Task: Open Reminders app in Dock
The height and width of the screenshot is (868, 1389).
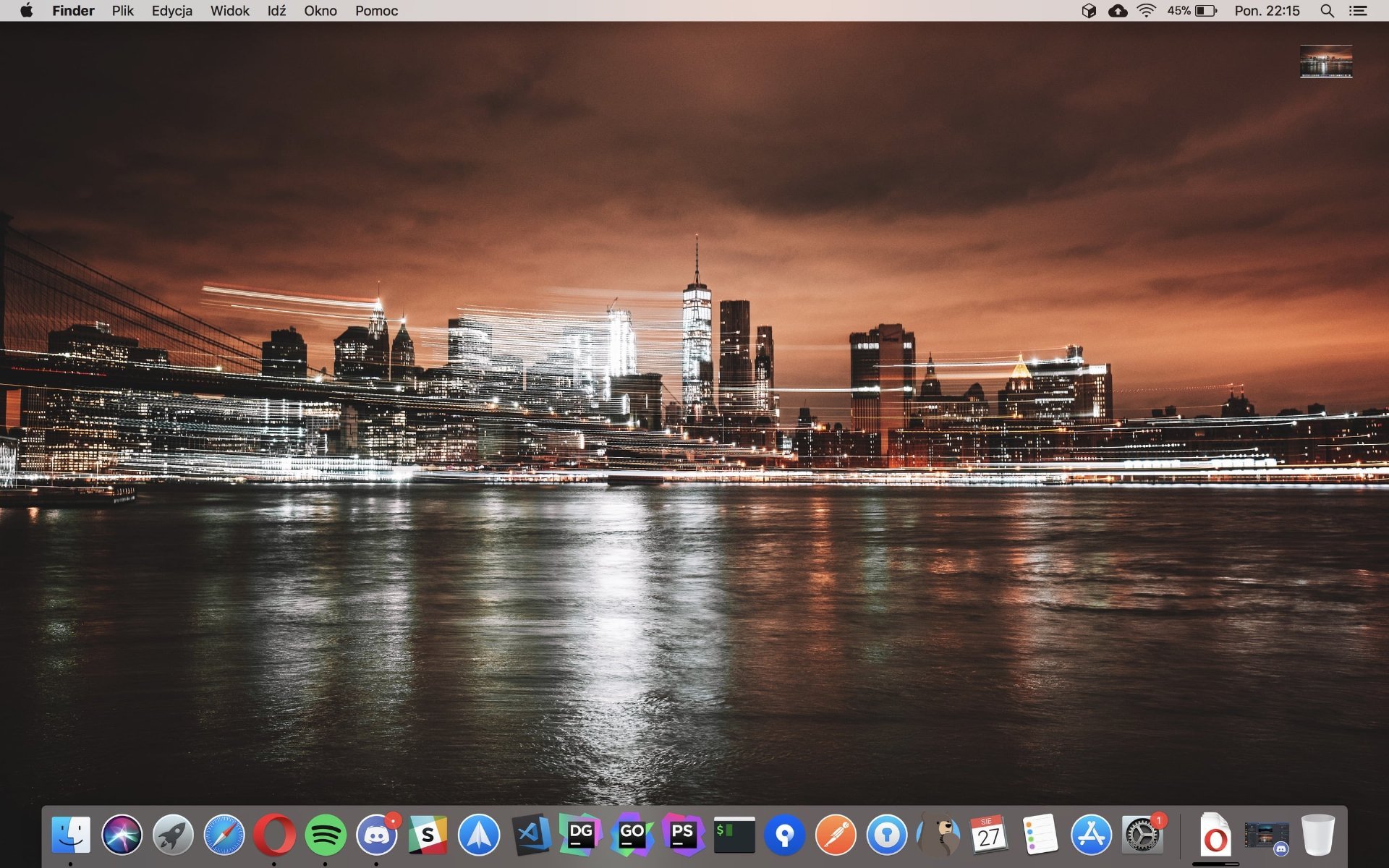Action: tap(1040, 835)
